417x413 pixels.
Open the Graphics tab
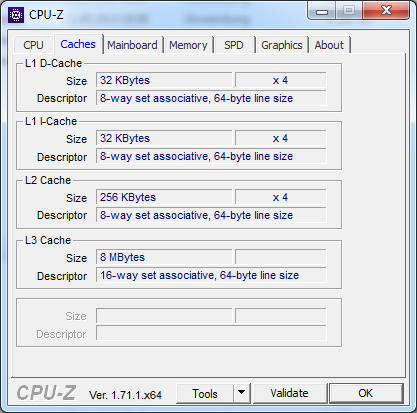coord(282,45)
